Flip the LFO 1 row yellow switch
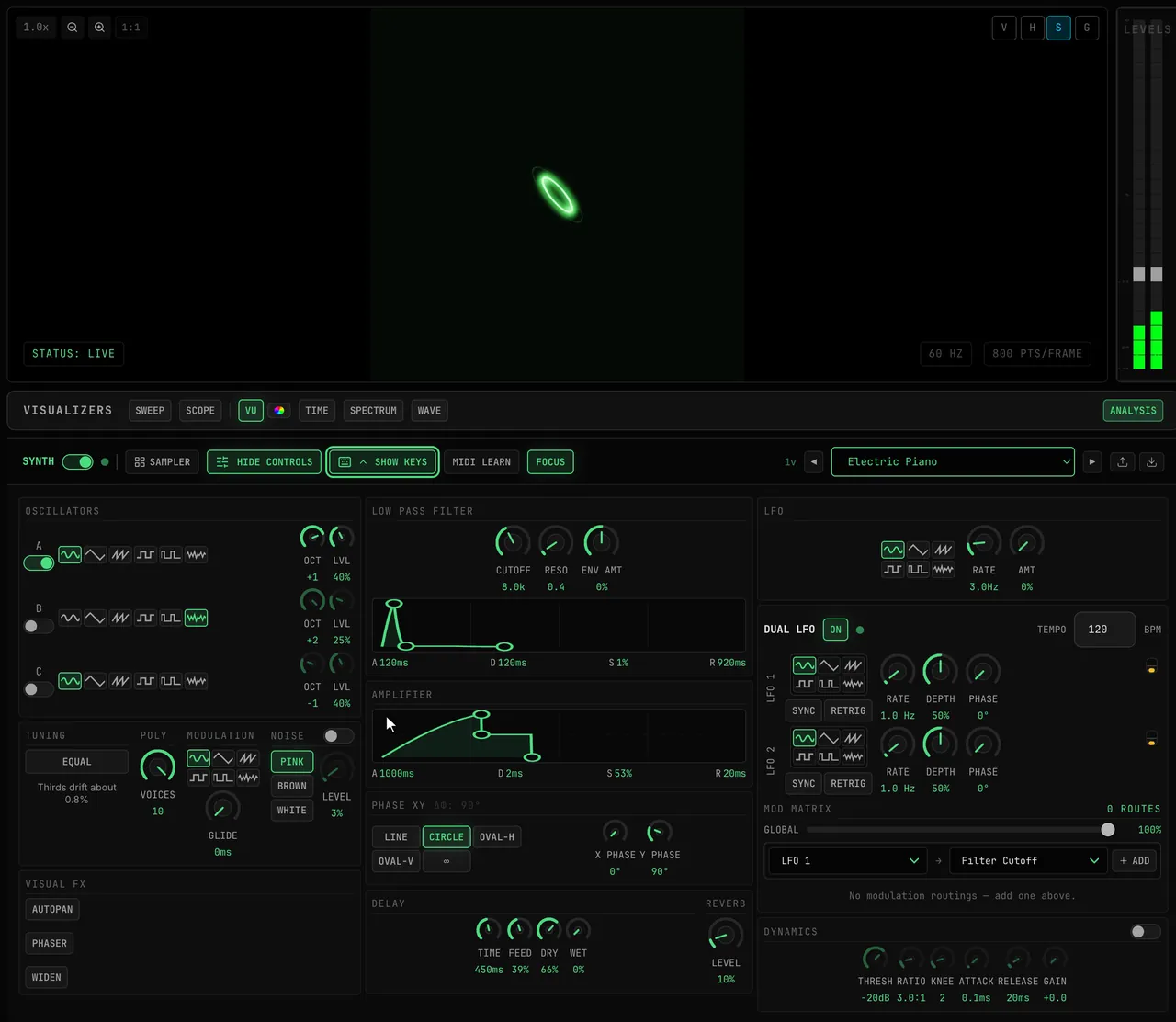1176x1022 pixels. click(1151, 665)
